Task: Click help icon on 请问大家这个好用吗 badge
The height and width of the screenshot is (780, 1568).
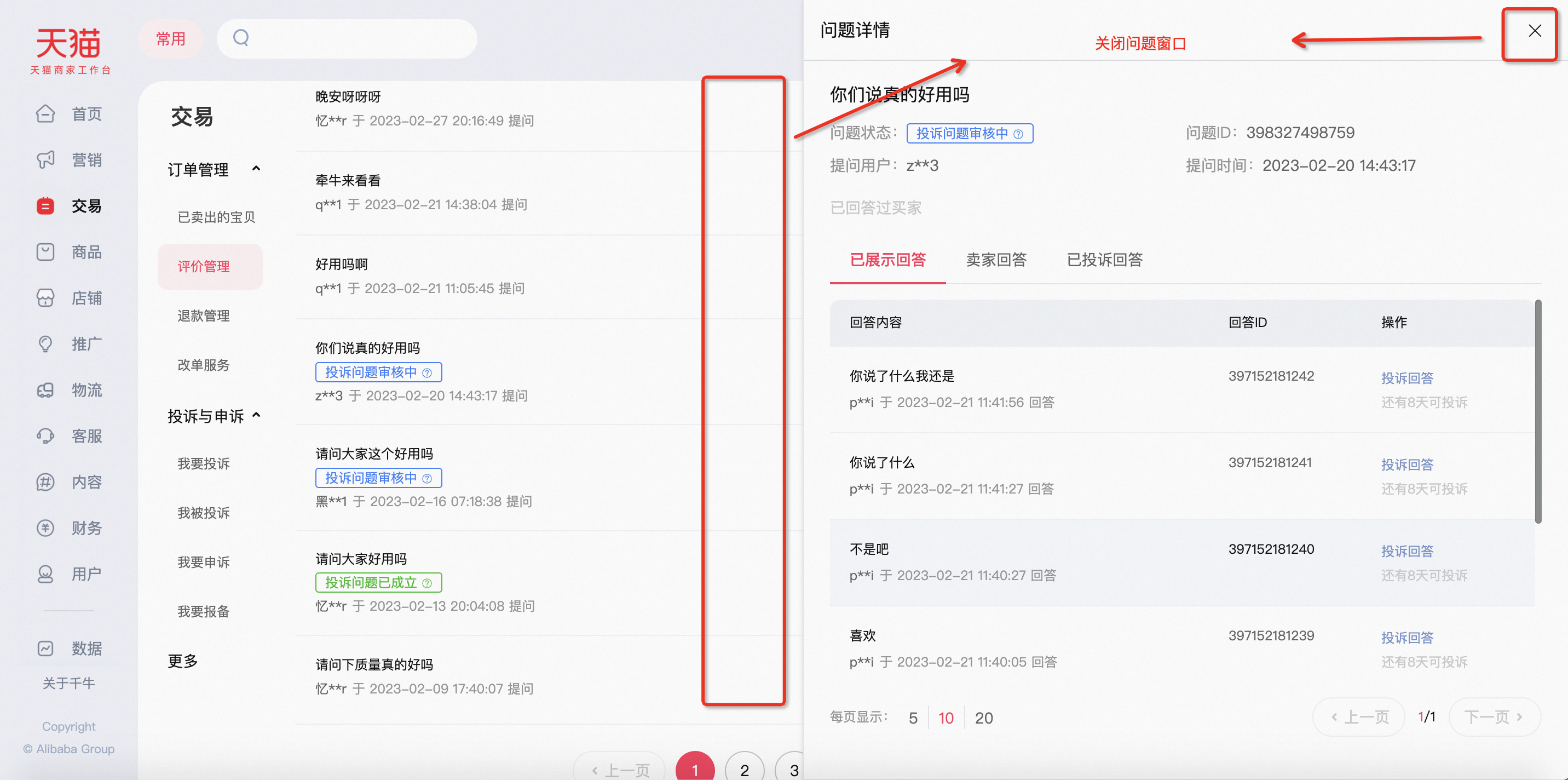Action: pos(427,479)
